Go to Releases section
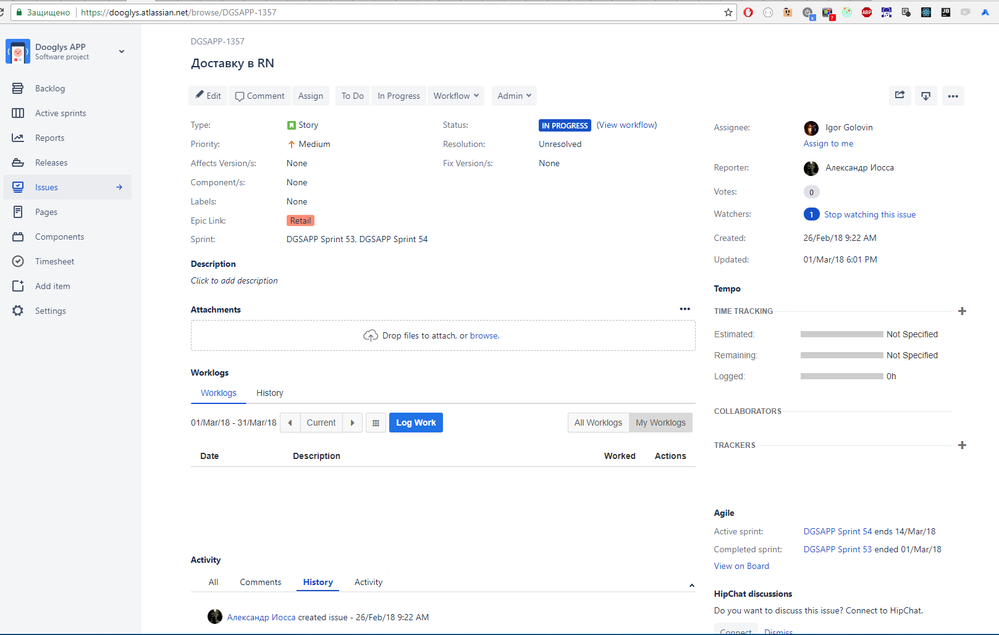 click(x=51, y=163)
